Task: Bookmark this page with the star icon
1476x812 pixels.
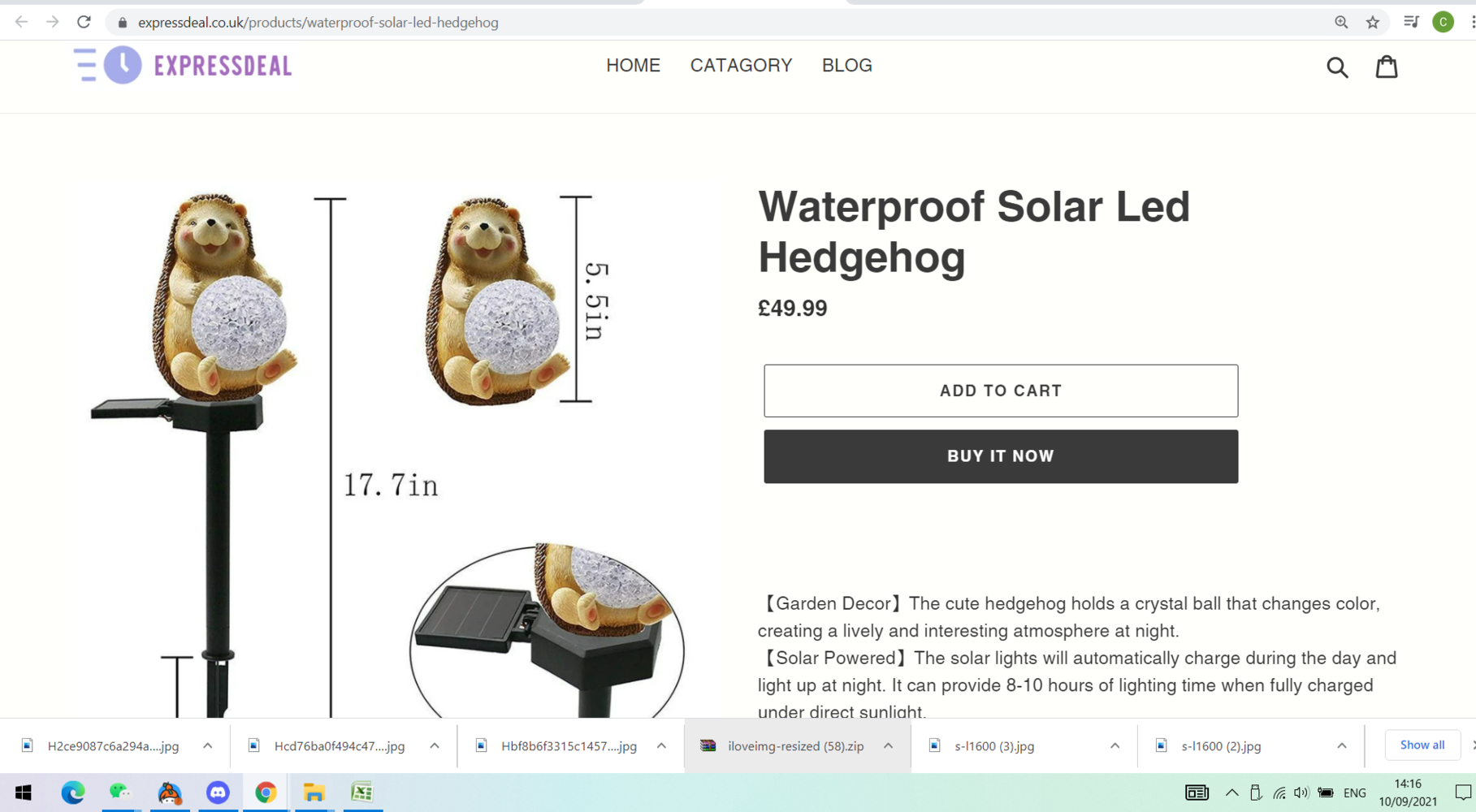Action: pyautogui.click(x=1373, y=23)
